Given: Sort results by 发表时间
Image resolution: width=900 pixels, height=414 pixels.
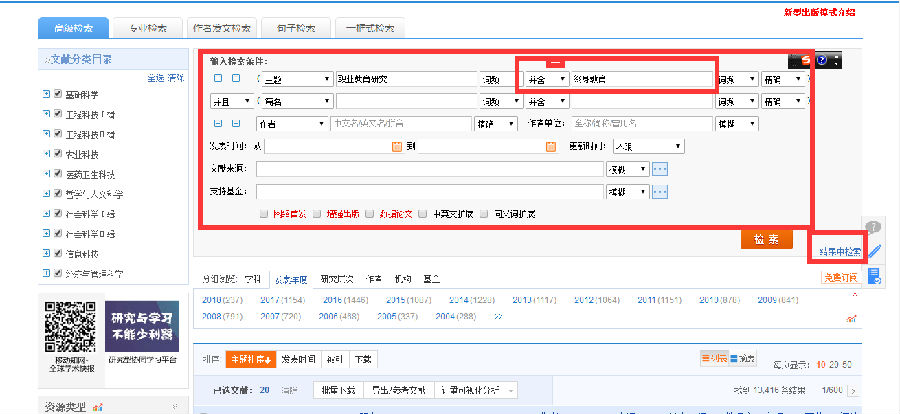Looking at the screenshot, I should 298,359.
